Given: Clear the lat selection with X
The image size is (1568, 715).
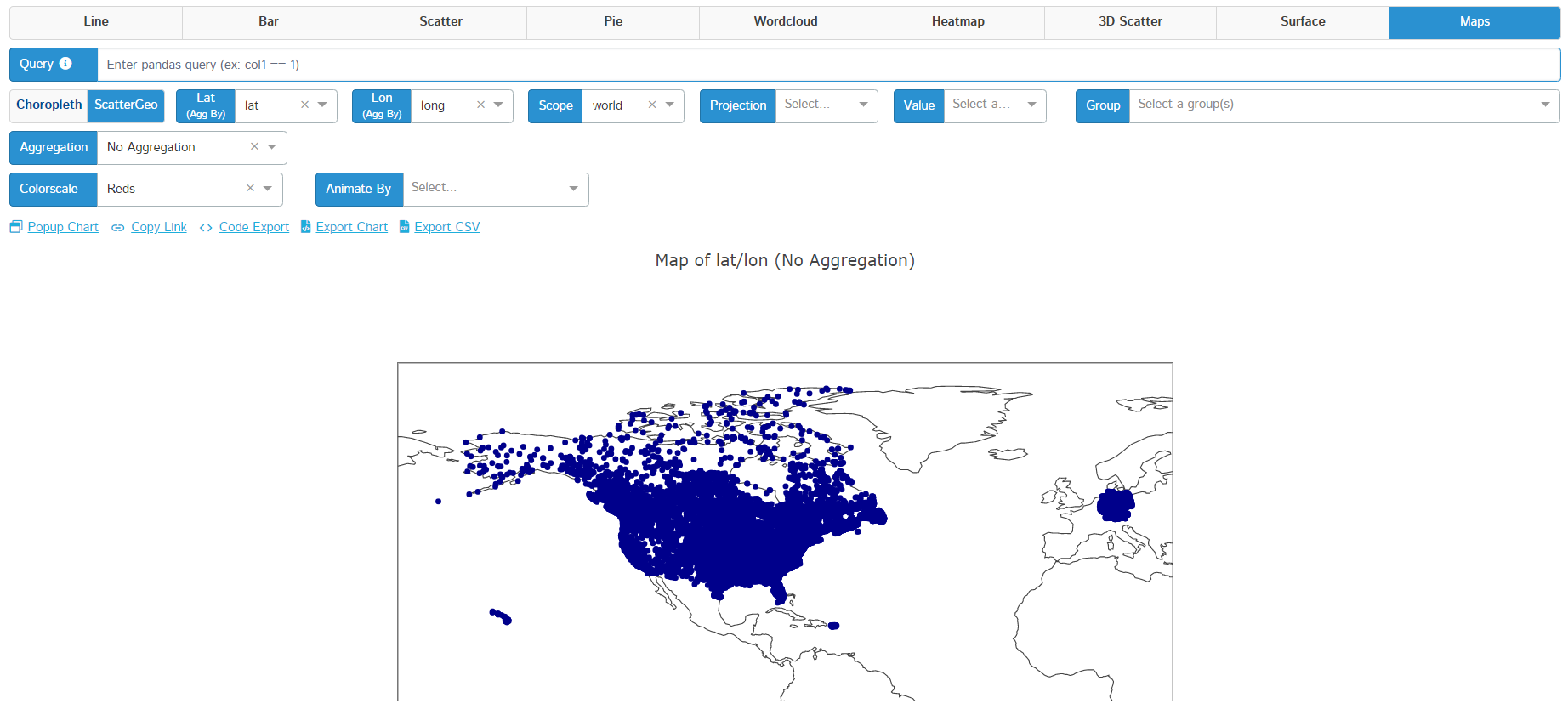Looking at the screenshot, I should [304, 105].
